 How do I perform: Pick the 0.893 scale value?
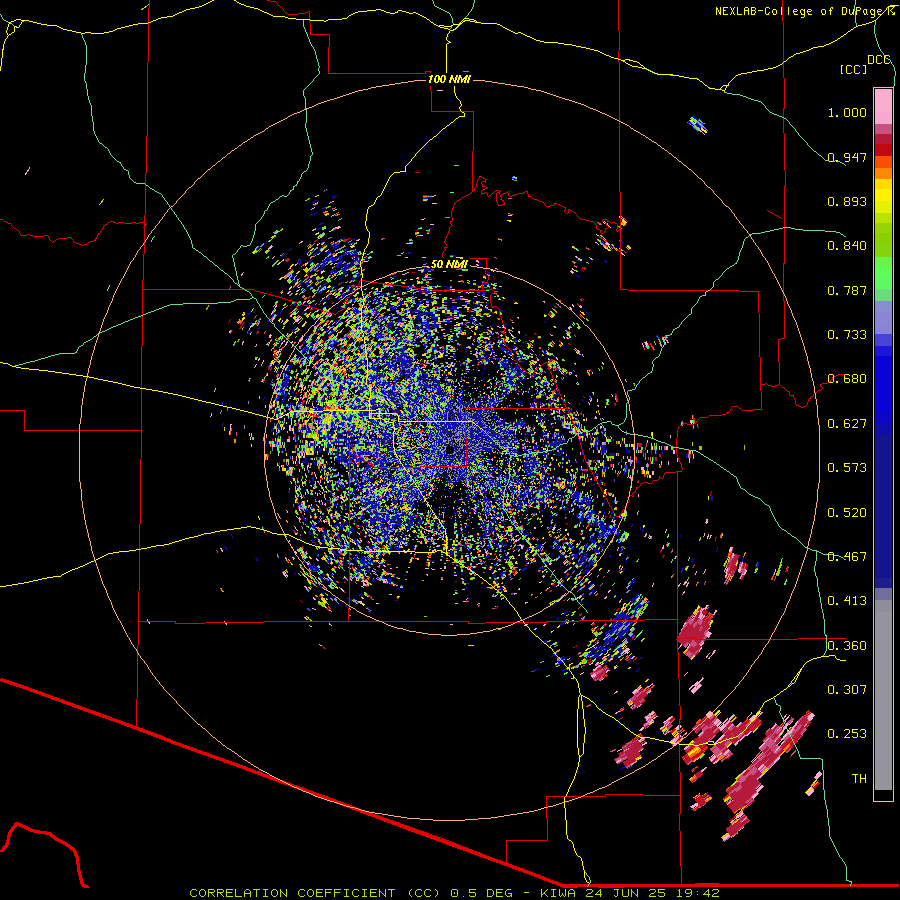pyautogui.click(x=847, y=201)
